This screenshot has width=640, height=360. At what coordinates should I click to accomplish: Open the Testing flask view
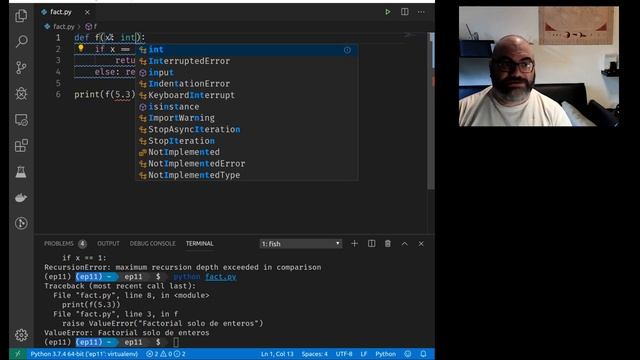(21, 172)
